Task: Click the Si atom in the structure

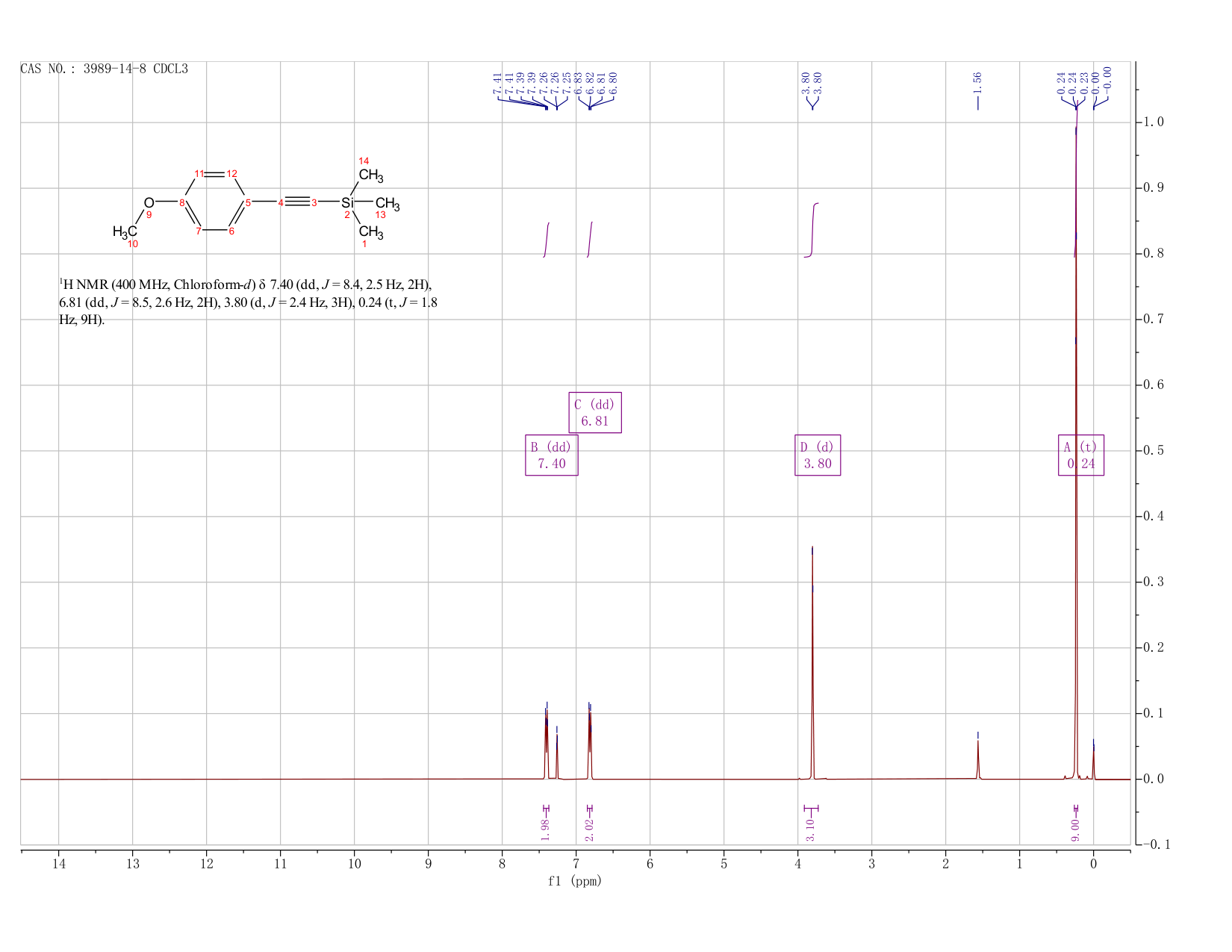Action: pos(347,202)
